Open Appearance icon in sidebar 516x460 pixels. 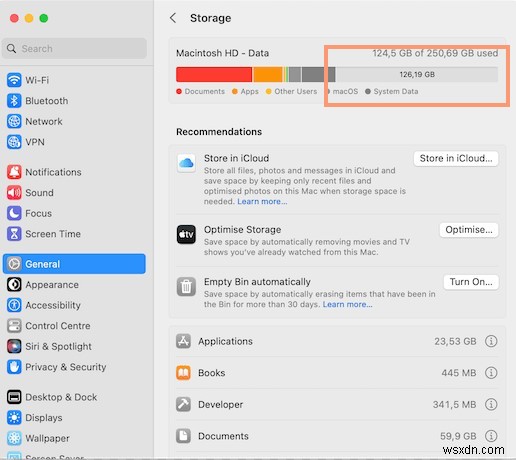tap(14, 285)
